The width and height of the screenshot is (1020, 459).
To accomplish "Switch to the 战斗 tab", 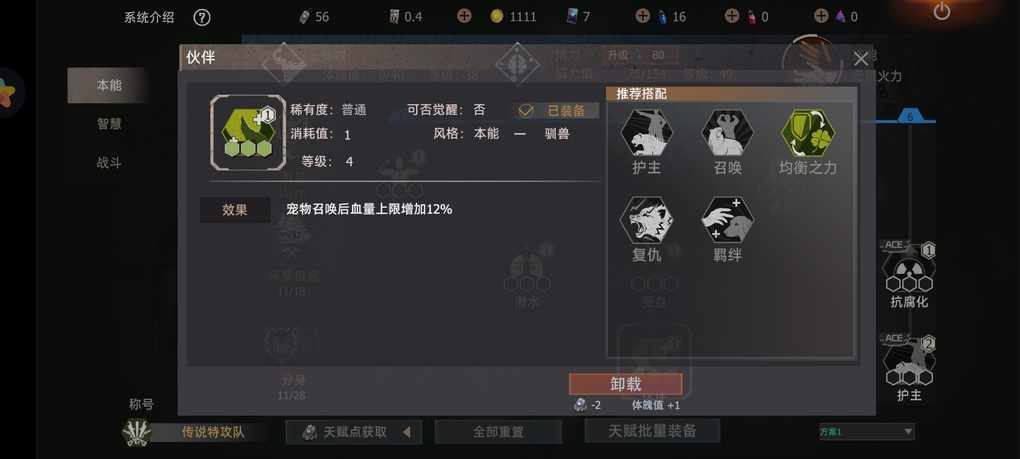I will point(109,163).
